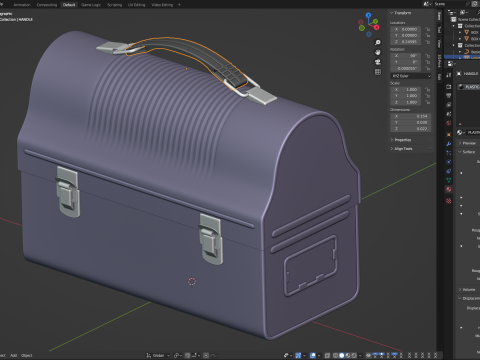This screenshot has height=360, width=480.
Task: Switch to the Animation workspace tab
Action: coord(22,5)
